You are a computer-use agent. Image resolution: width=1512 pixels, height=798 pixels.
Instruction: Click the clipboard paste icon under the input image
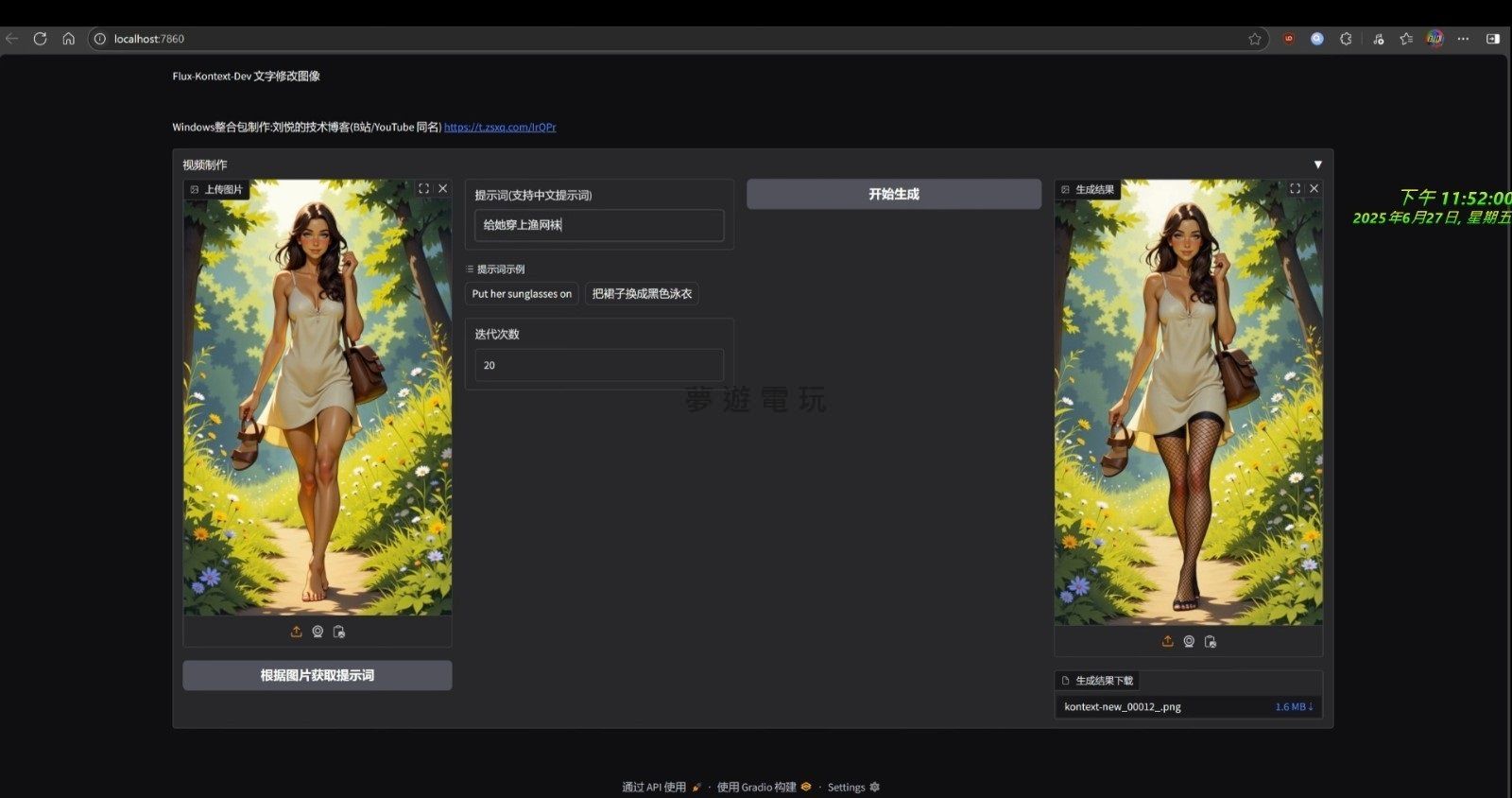pyautogui.click(x=339, y=632)
